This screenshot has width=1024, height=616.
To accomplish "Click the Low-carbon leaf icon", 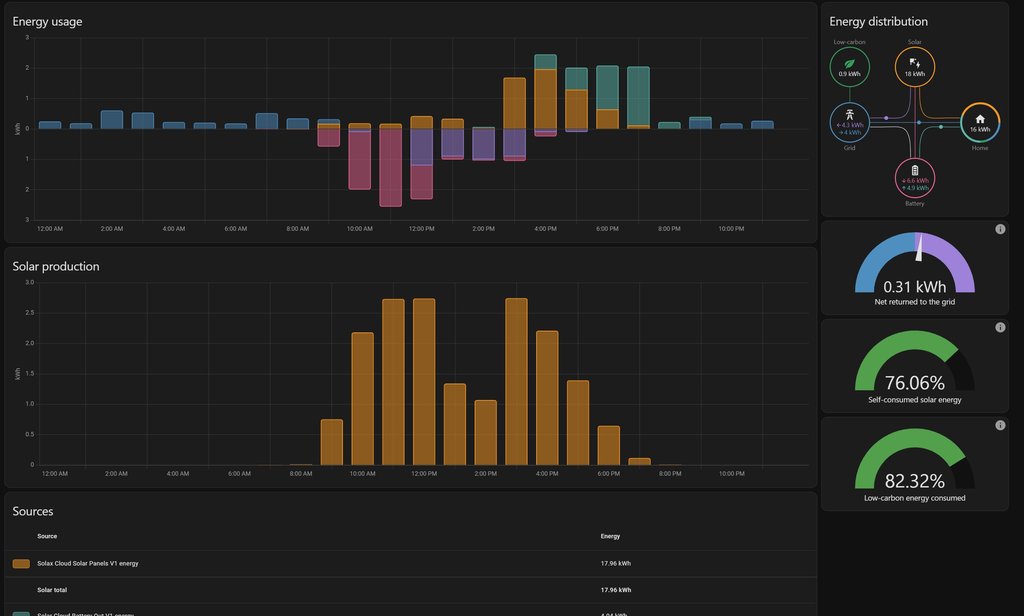I will (849, 61).
